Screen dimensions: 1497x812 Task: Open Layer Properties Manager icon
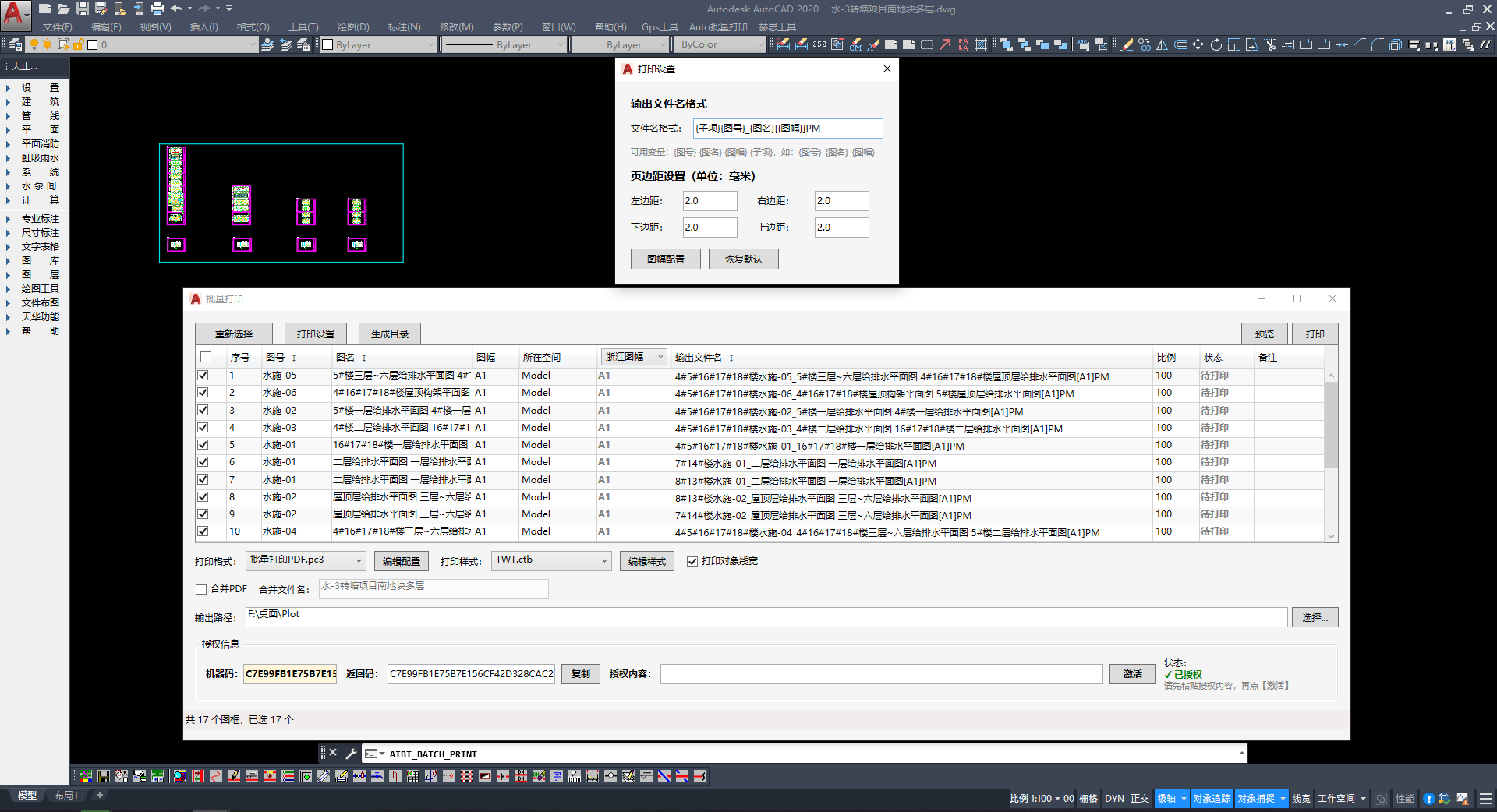click(15, 44)
